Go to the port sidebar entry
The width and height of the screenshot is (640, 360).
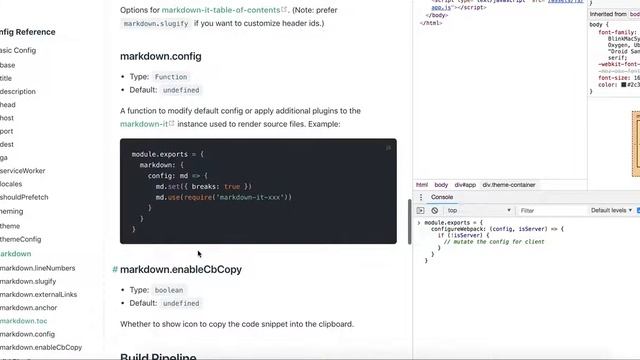7,131
